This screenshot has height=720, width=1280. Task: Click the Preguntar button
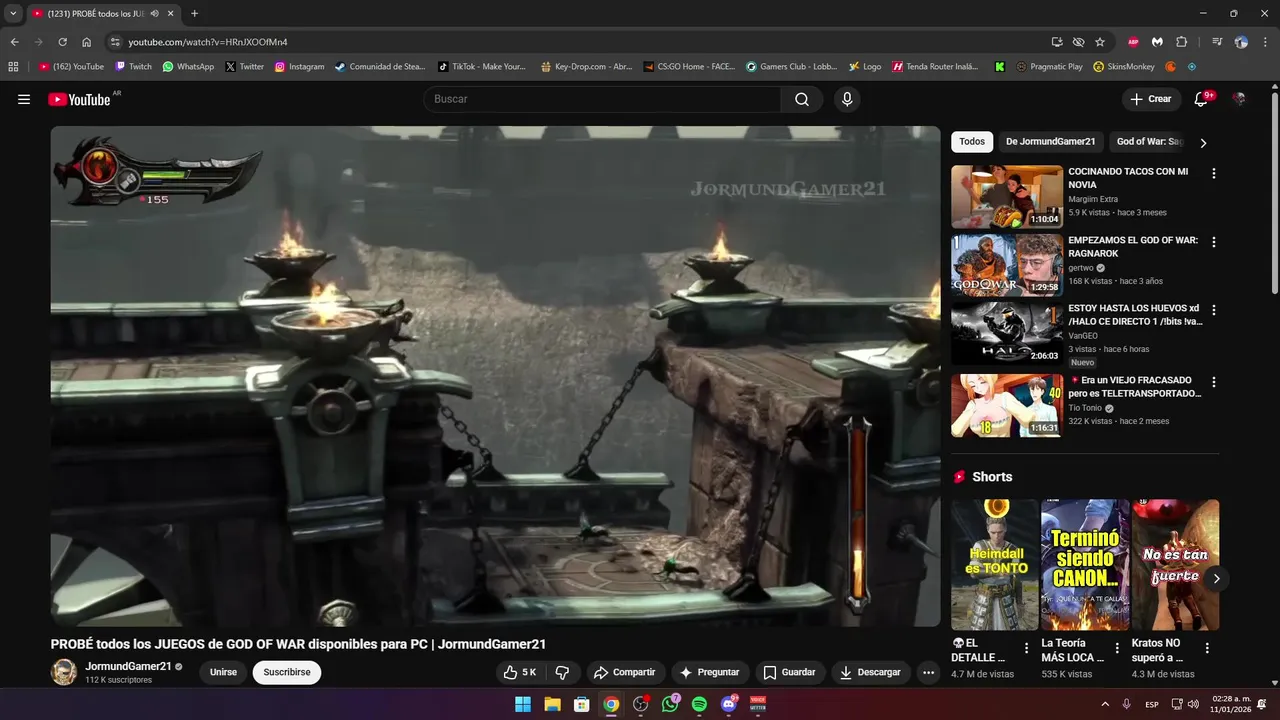point(709,672)
